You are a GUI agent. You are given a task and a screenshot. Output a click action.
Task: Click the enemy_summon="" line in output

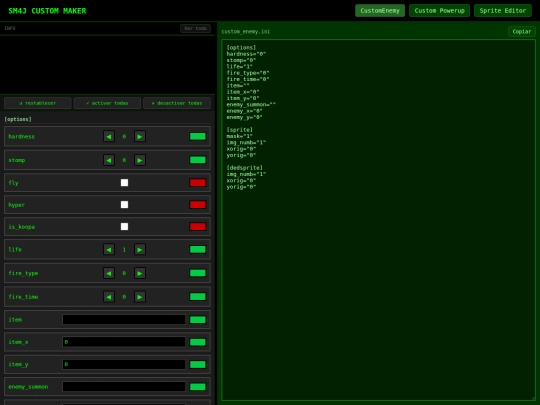click(251, 104)
